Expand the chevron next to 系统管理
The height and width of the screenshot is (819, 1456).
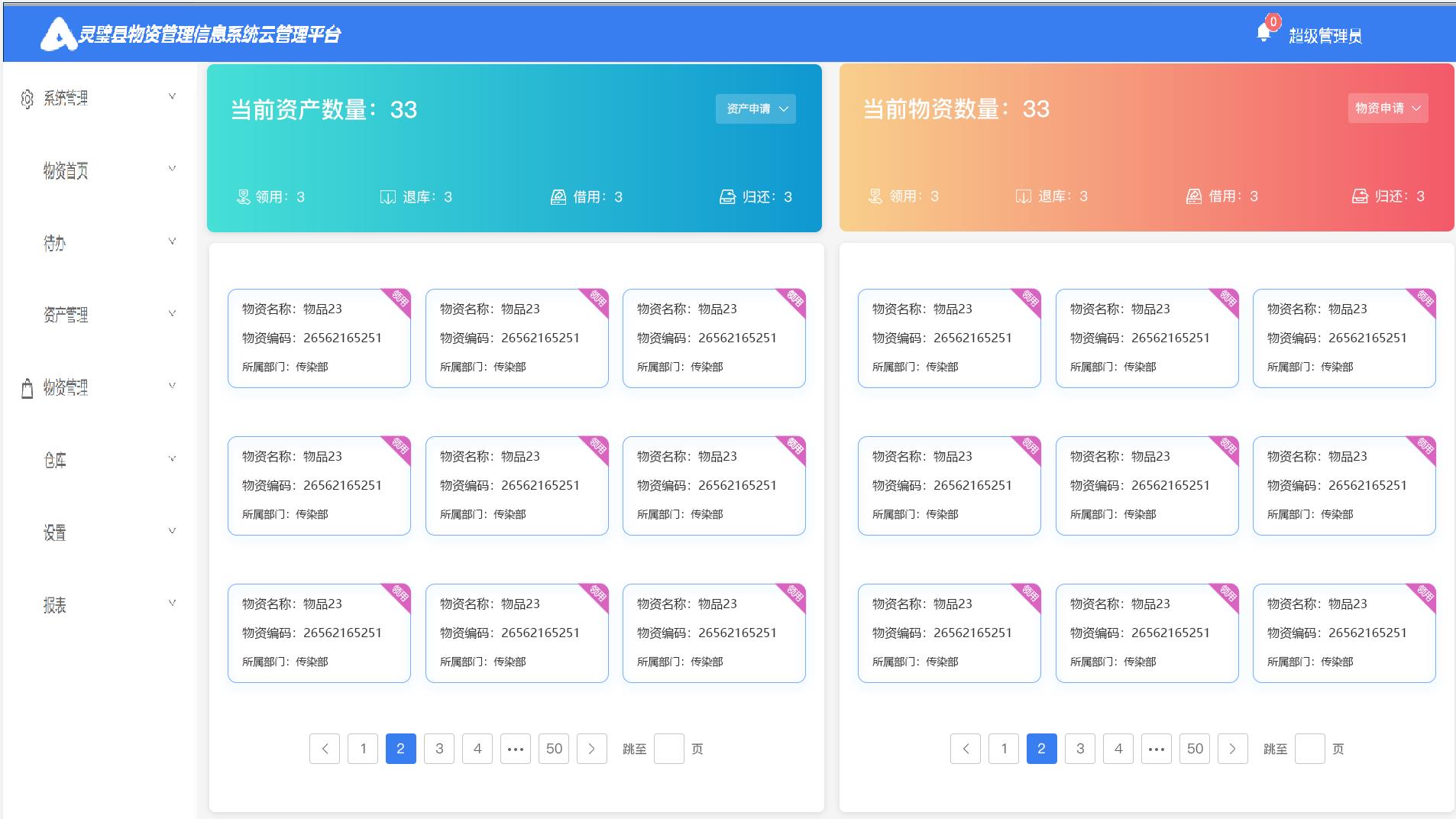coord(172,96)
